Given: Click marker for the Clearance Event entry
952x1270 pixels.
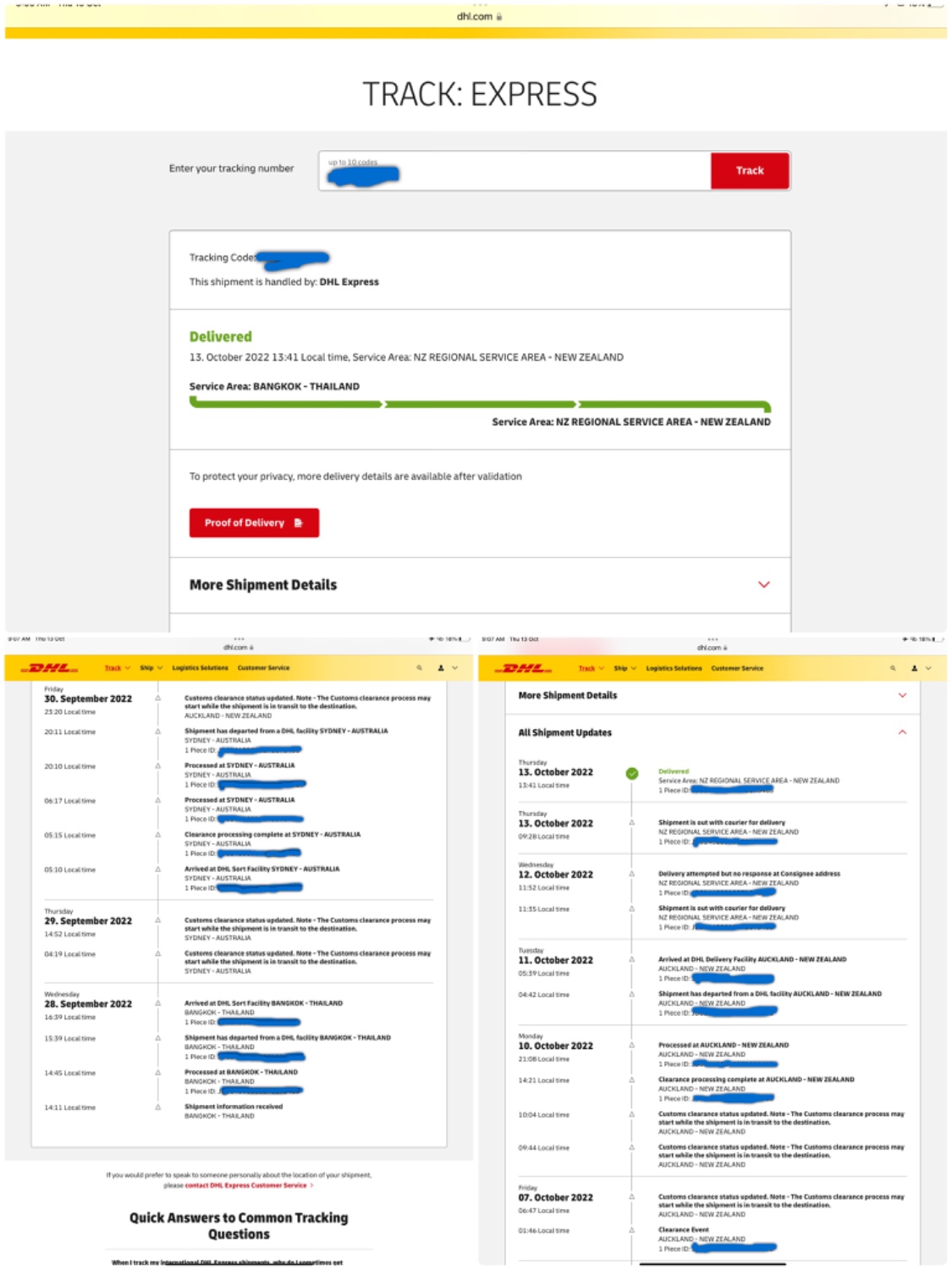Looking at the screenshot, I should 632,1230.
